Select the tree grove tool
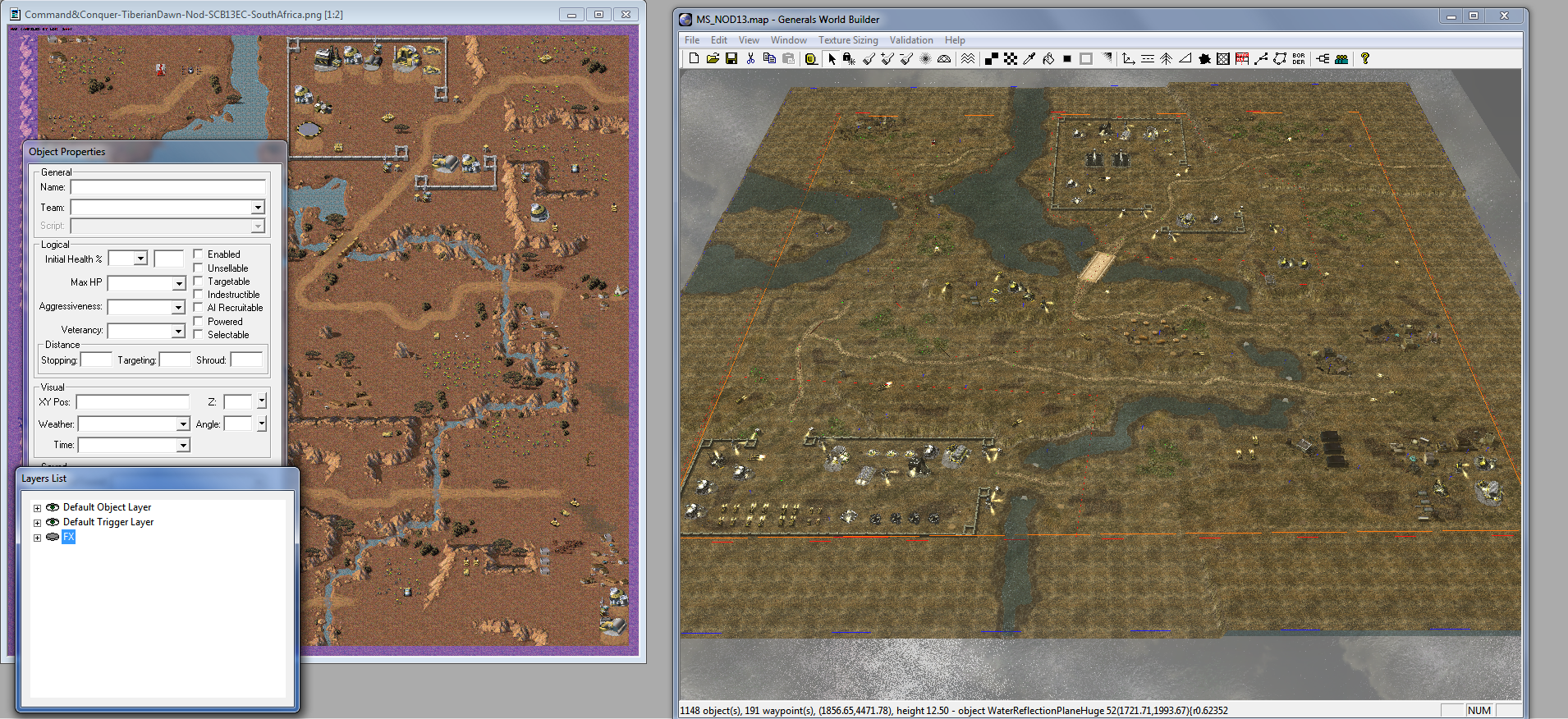The width and height of the screenshot is (1568, 719). [x=1166, y=58]
